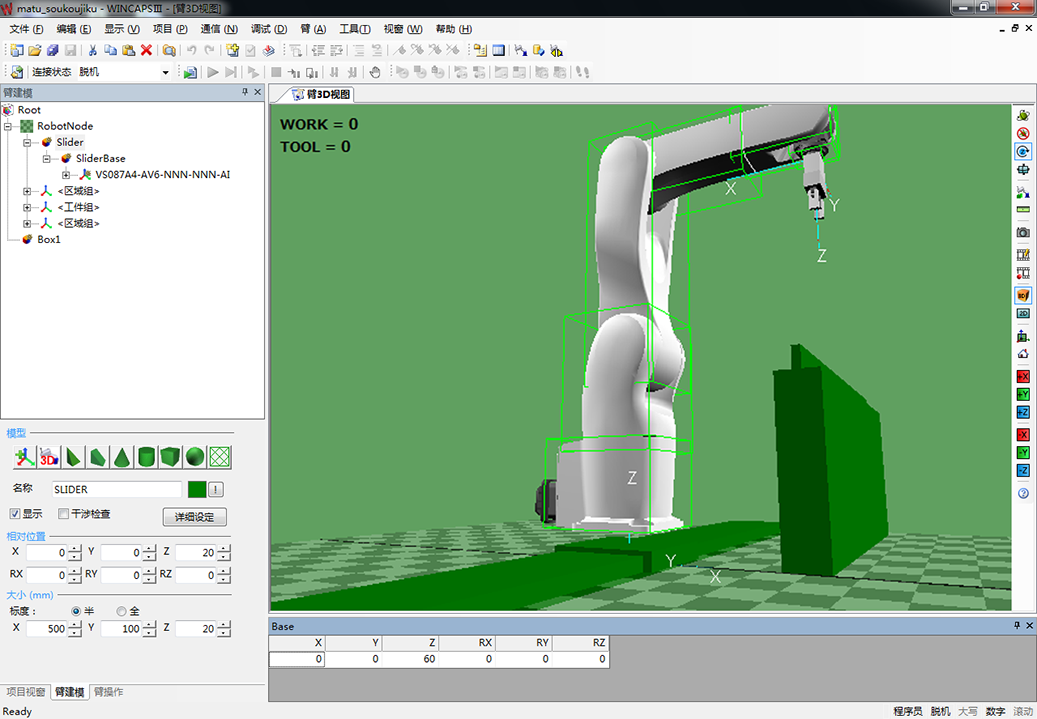
Task: Open the 连接状态 dropdown
Action: tap(165, 72)
